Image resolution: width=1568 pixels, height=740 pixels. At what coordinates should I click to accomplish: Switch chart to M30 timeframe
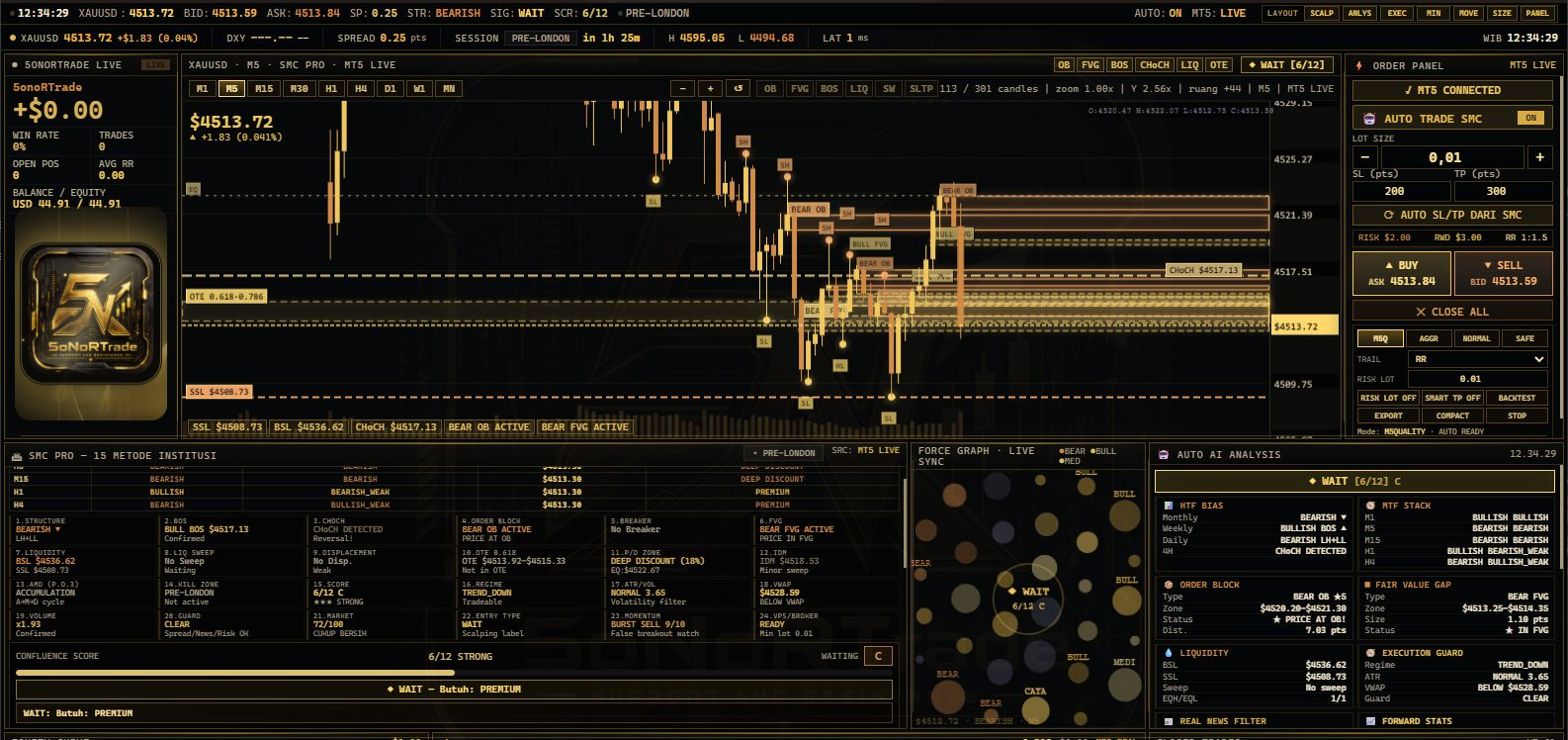tap(299, 88)
